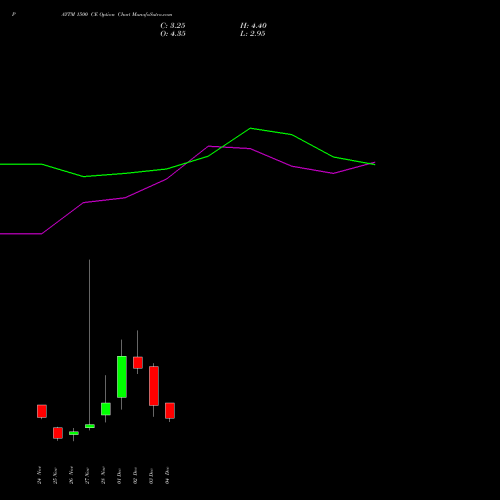Click the '24 Nov' date label
500x500 pixels.
coord(40,475)
